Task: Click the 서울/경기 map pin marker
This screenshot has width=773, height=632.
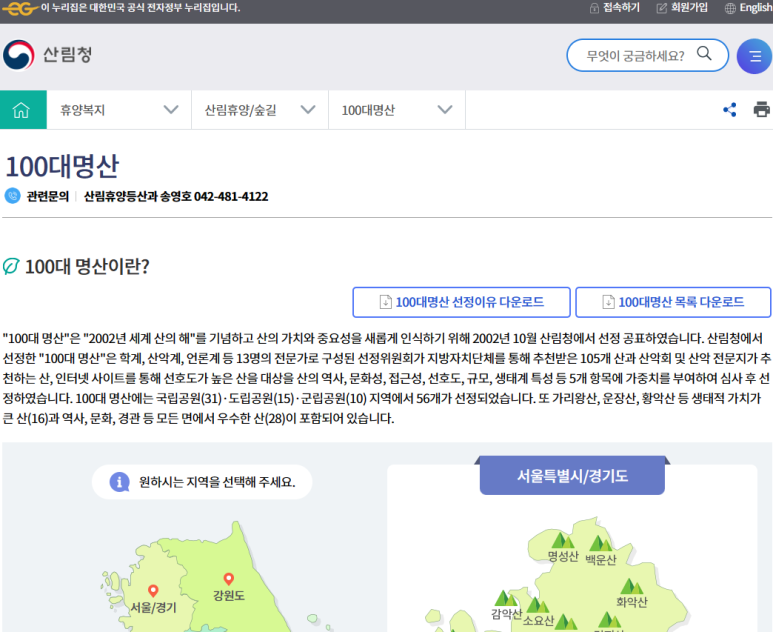Action: (x=153, y=590)
